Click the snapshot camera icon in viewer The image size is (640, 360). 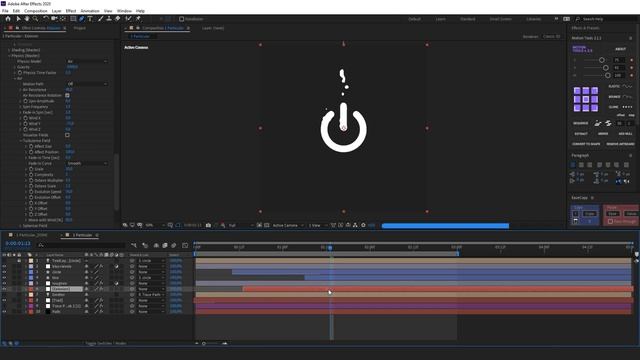[x=208, y=225]
